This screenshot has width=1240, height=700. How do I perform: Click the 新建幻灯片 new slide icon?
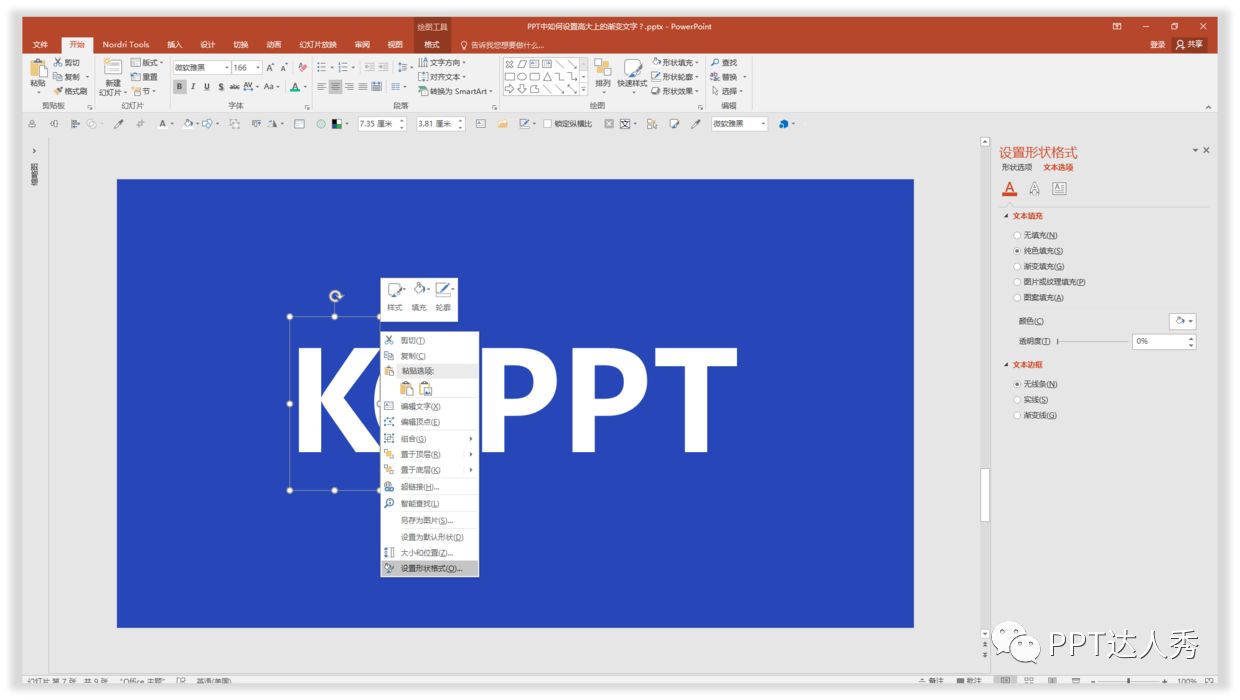pos(112,67)
